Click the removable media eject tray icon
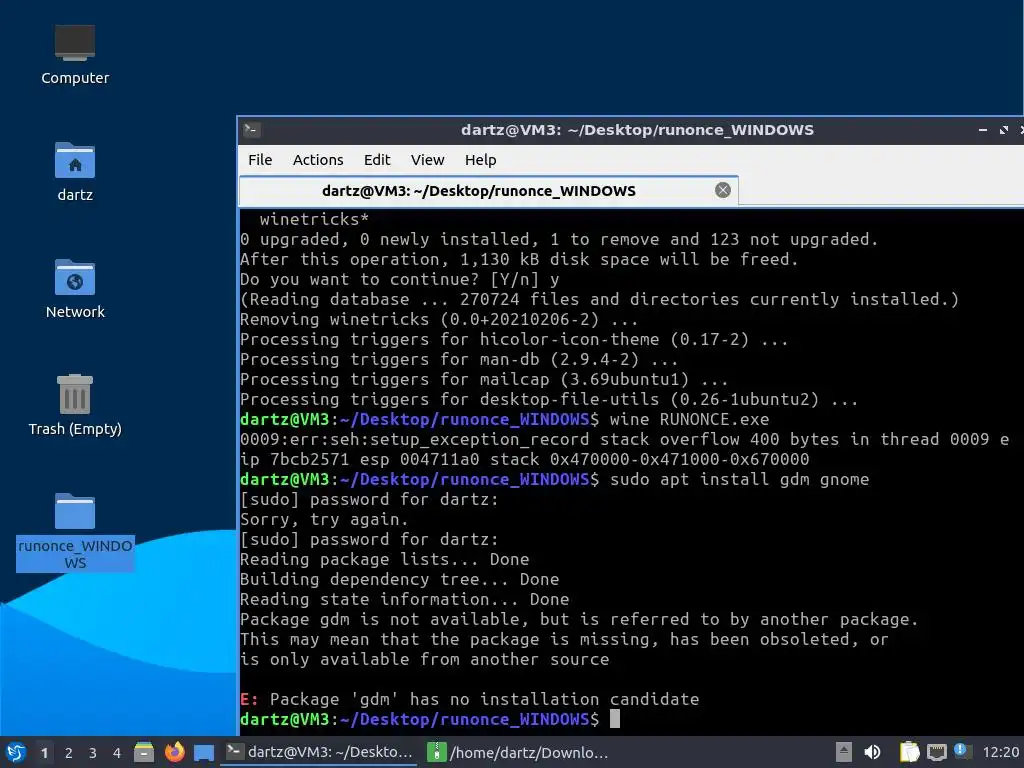This screenshot has width=1024, height=768. (x=844, y=752)
